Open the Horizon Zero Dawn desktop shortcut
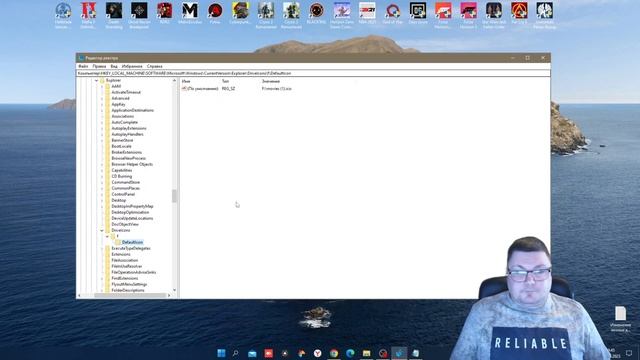This screenshot has width=640, height=360. (342, 16)
